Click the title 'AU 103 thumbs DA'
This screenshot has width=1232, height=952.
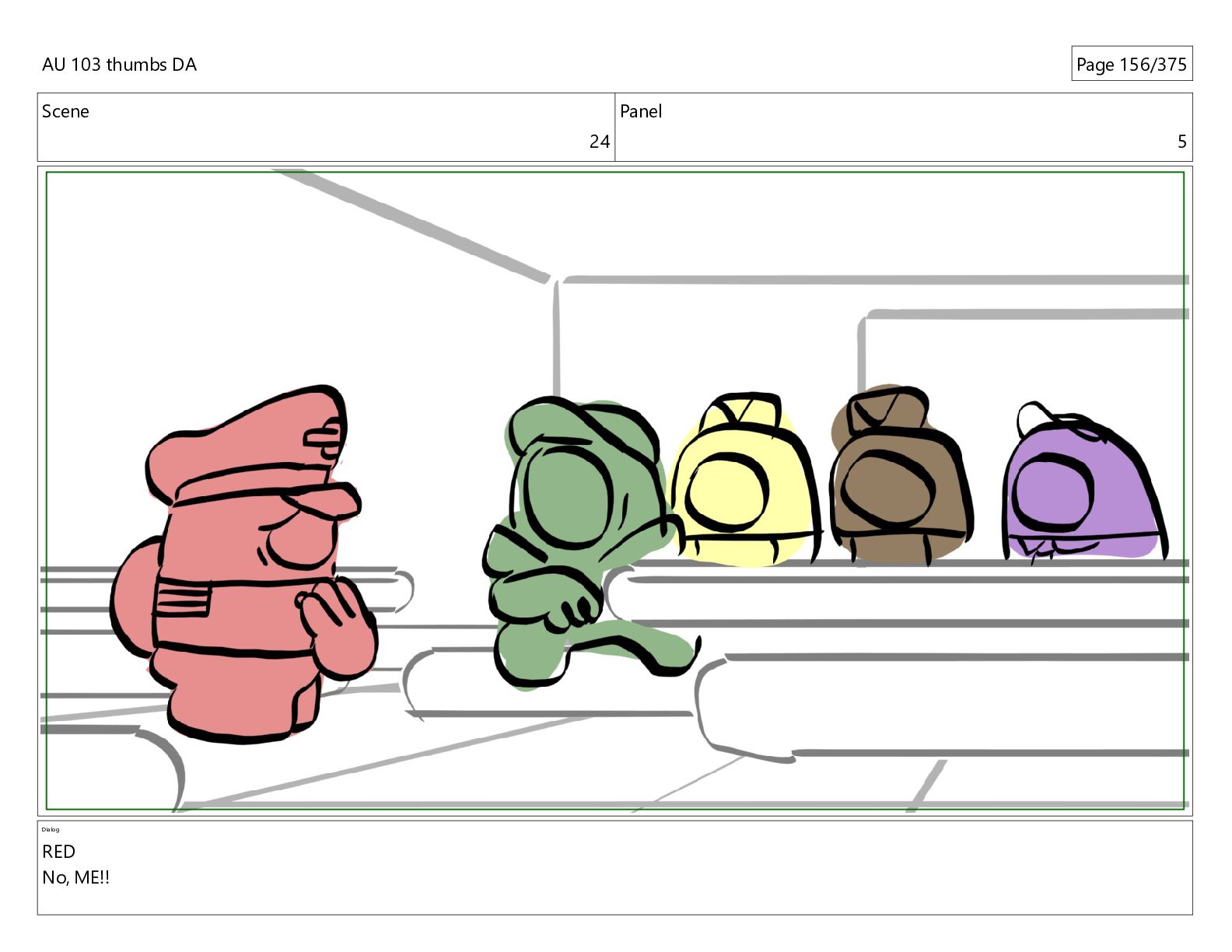tap(119, 65)
